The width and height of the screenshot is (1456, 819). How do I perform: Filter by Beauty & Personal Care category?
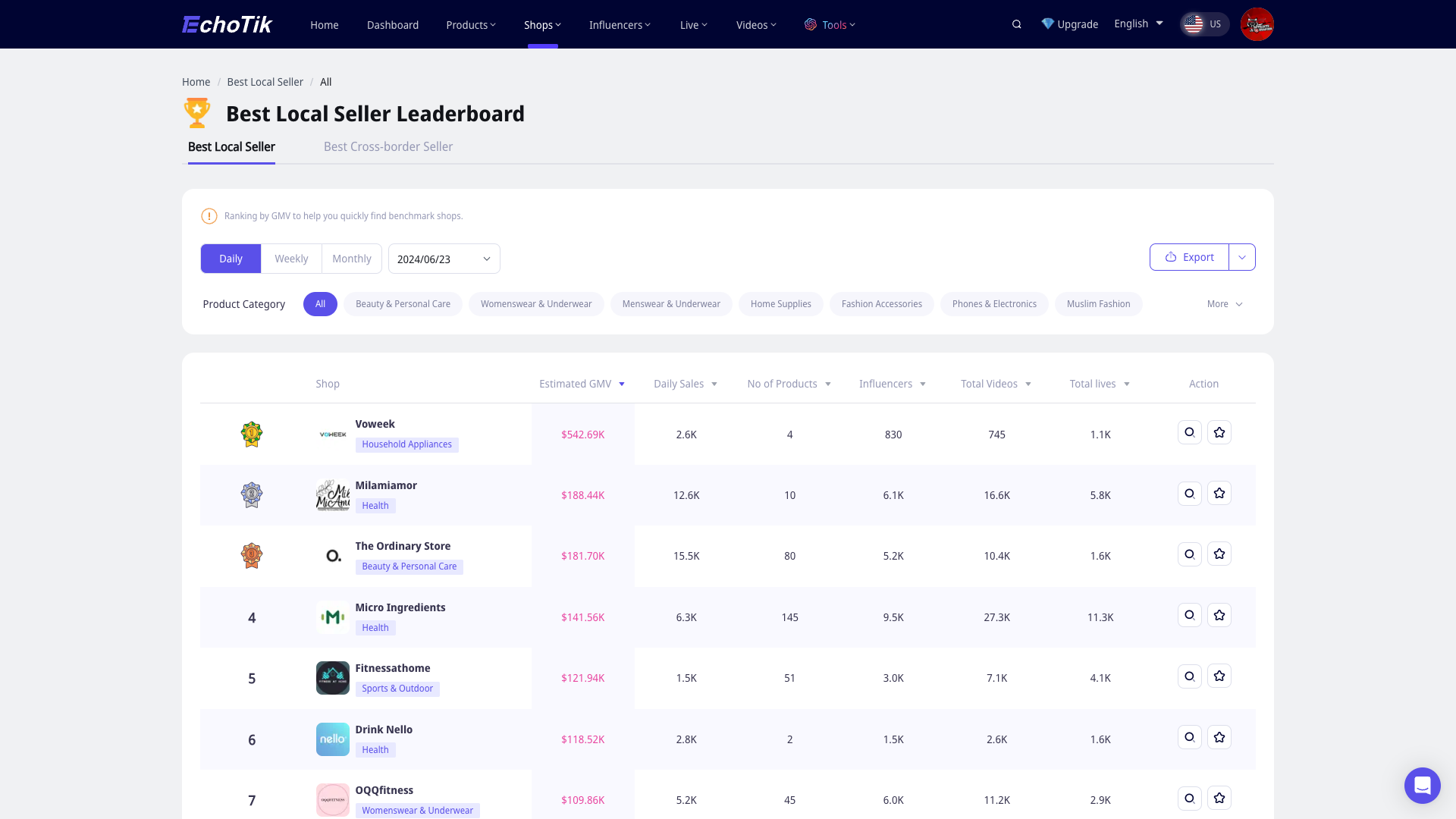[x=403, y=304]
